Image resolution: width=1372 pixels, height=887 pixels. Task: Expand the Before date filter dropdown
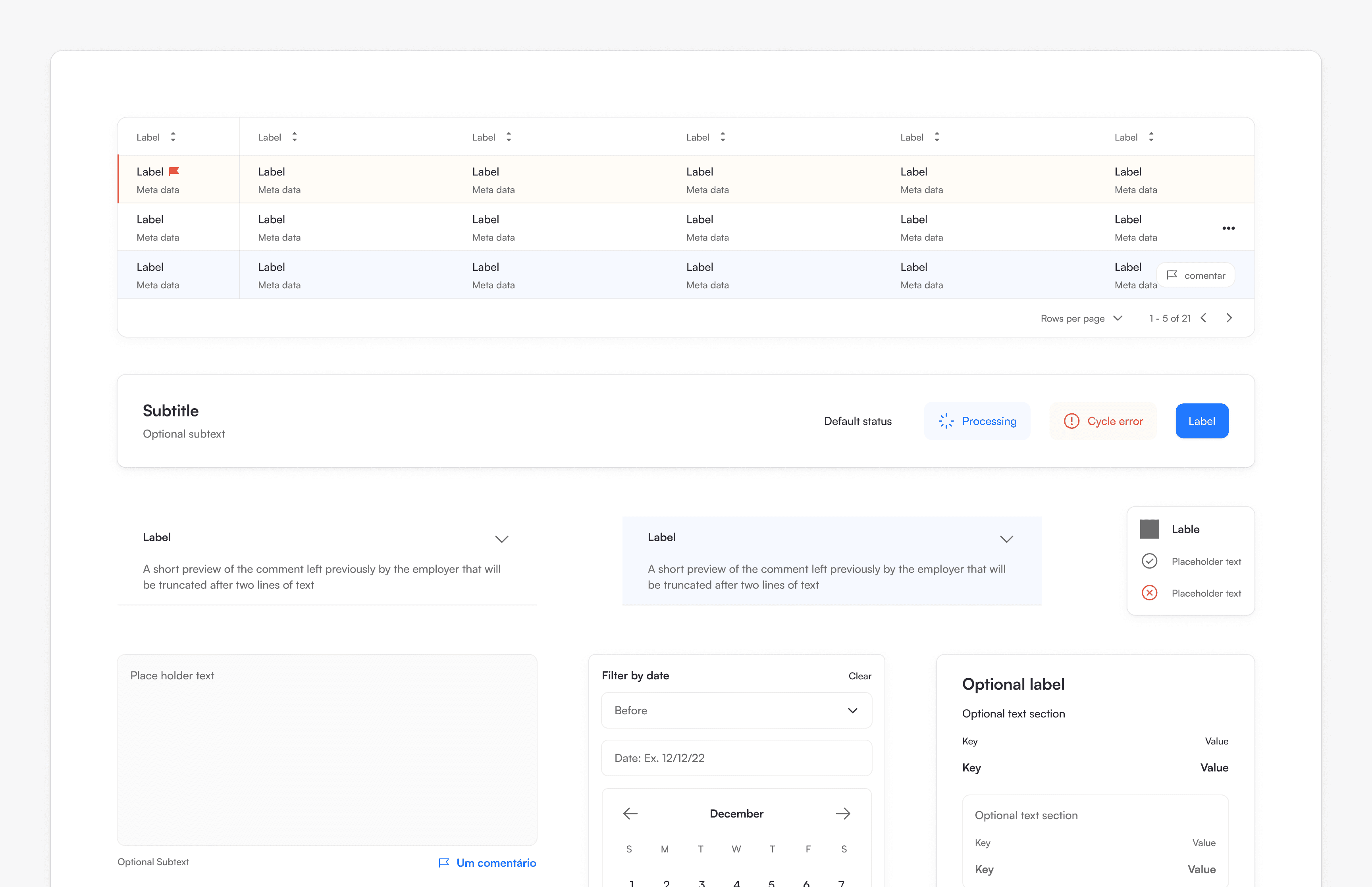point(736,710)
